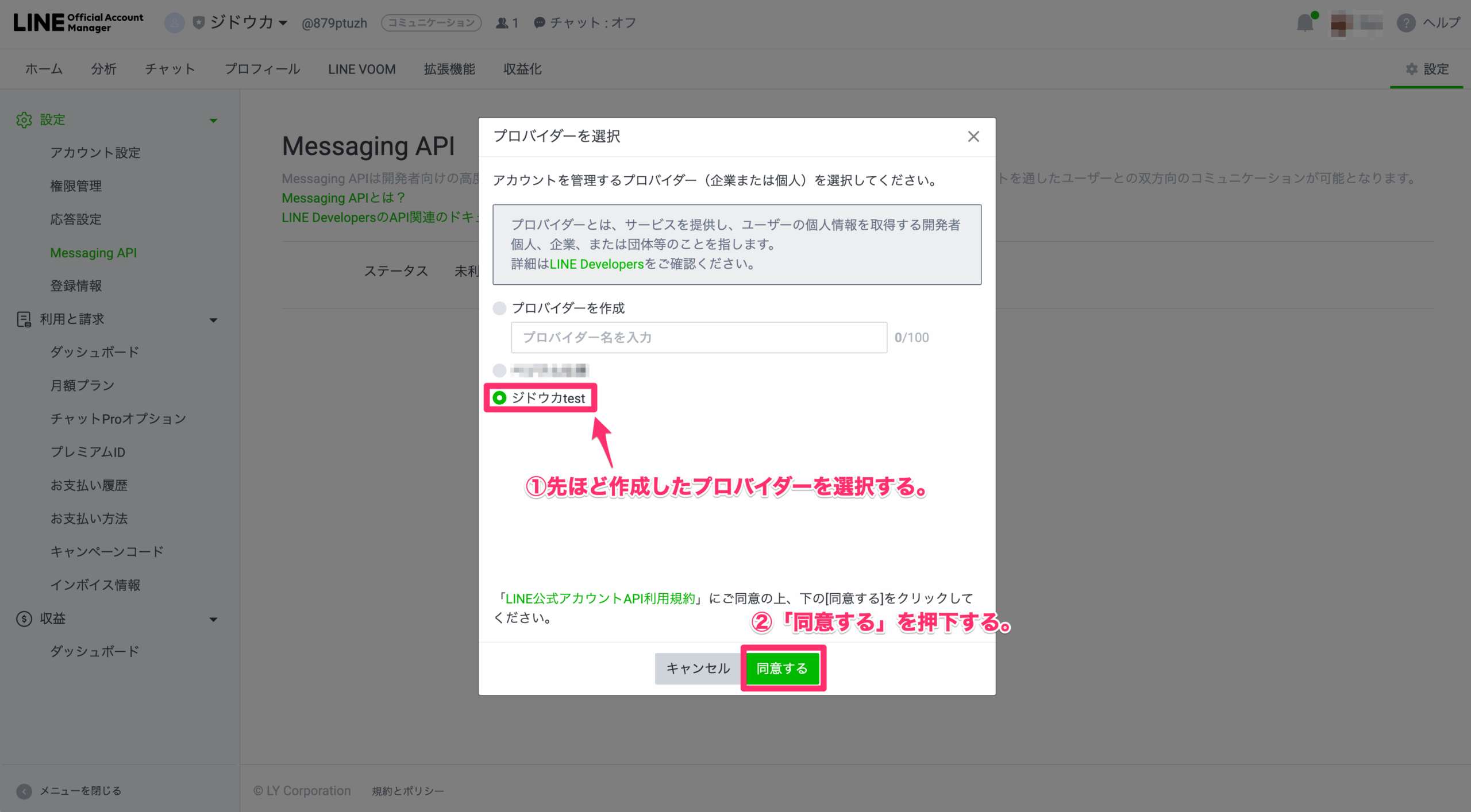The image size is (1471, 812).
Task: Click the @879ptuzh account ID
Action: click(334, 23)
